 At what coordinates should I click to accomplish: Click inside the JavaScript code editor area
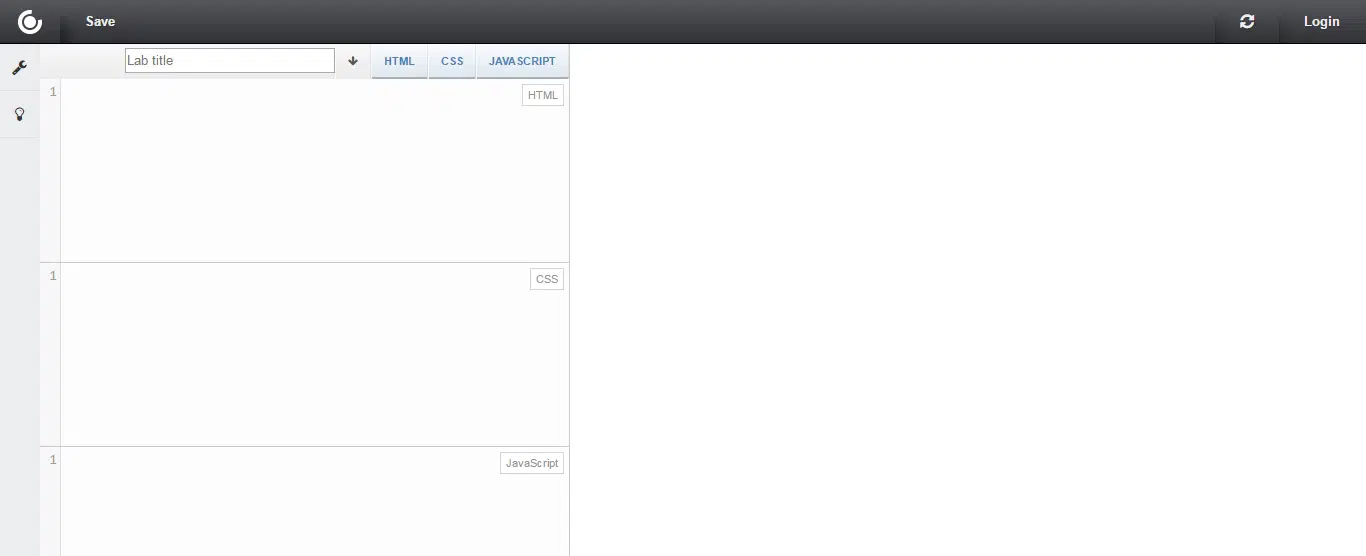tap(290, 510)
